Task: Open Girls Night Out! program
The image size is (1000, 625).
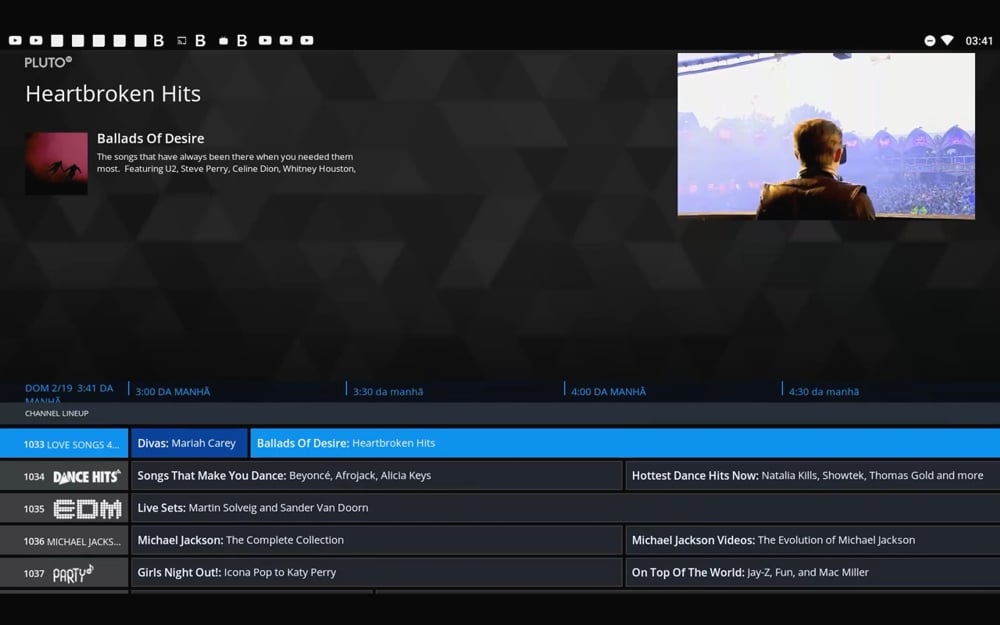Action: [x=376, y=573]
